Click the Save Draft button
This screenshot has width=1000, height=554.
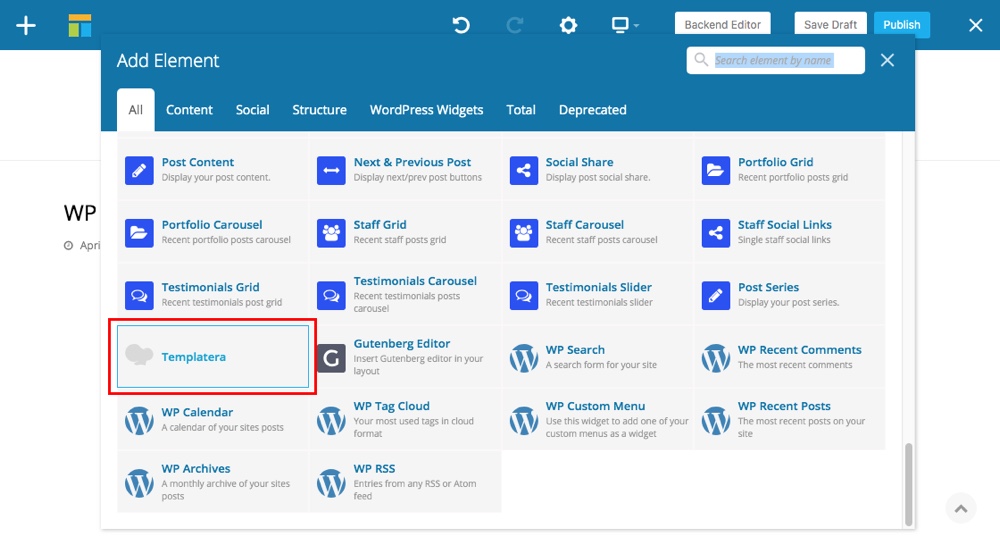(x=830, y=24)
